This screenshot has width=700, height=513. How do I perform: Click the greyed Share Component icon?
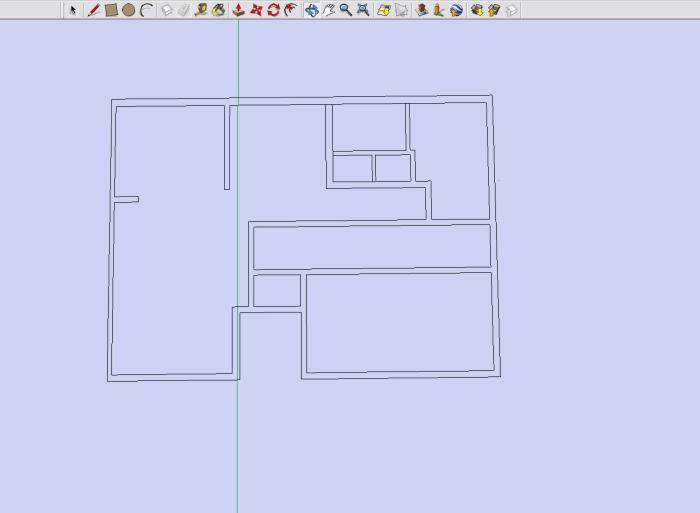(x=512, y=10)
